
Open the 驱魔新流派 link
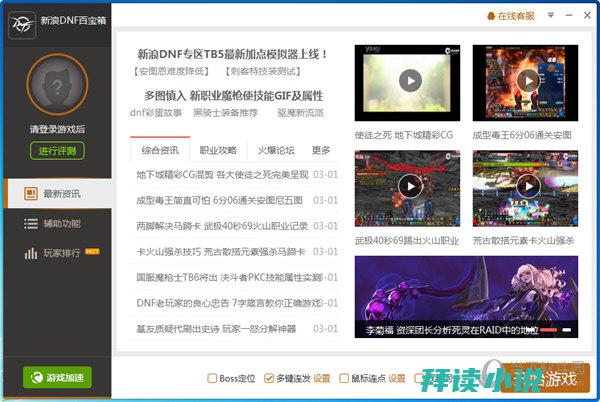tap(300, 113)
